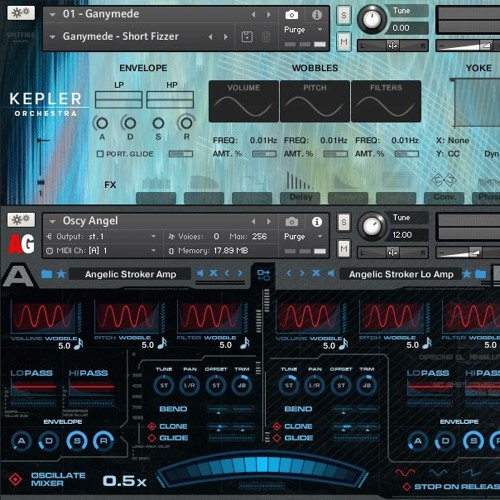
Task: Click the Ganymede Tune knob
Action: click(371, 19)
